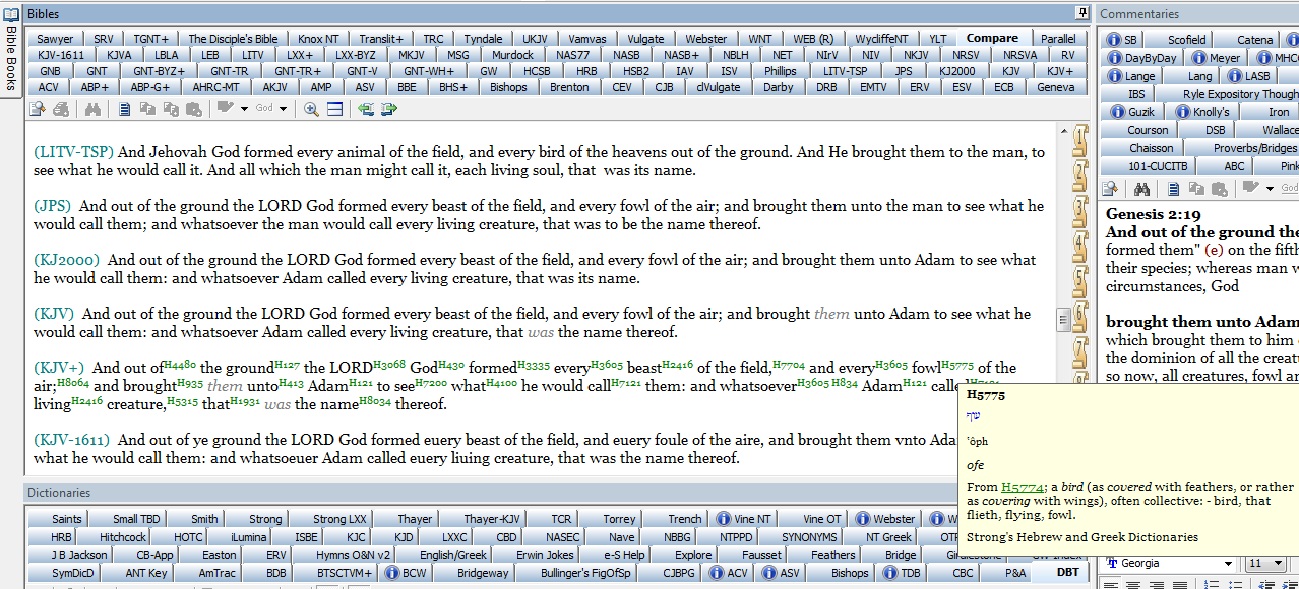Open the Georgia font dropdown

[x=1229, y=564]
